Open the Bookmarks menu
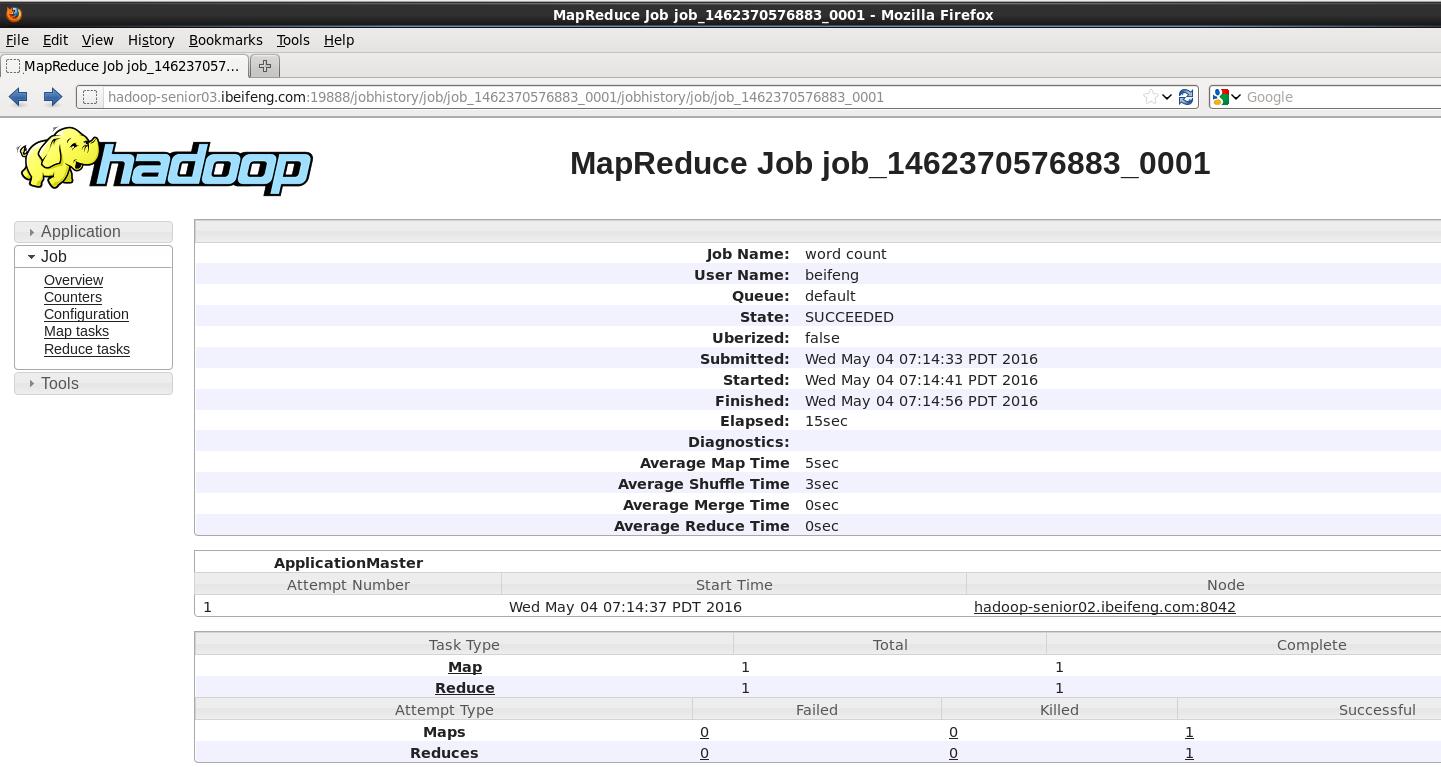 pyautogui.click(x=225, y=40)
